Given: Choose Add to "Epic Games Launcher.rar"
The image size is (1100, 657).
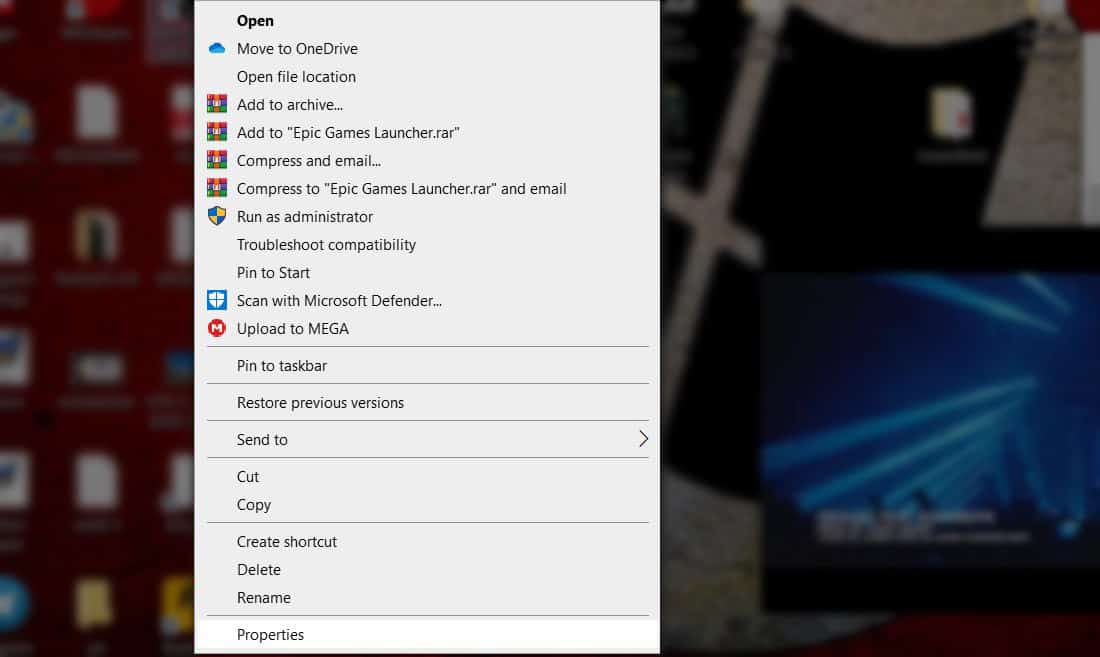Looking at the screenshot, I should [427, 133].
